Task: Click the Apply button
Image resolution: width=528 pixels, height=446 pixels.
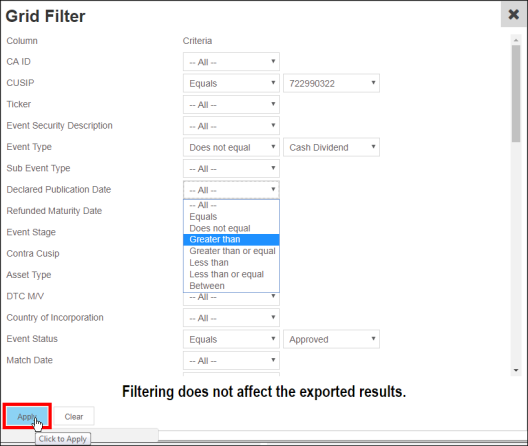Action: click(27, 416)
